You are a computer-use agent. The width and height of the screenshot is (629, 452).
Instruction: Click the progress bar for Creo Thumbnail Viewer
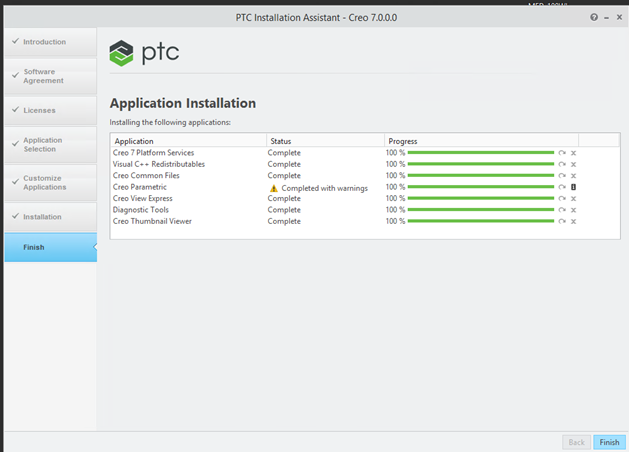coord(481,221)
